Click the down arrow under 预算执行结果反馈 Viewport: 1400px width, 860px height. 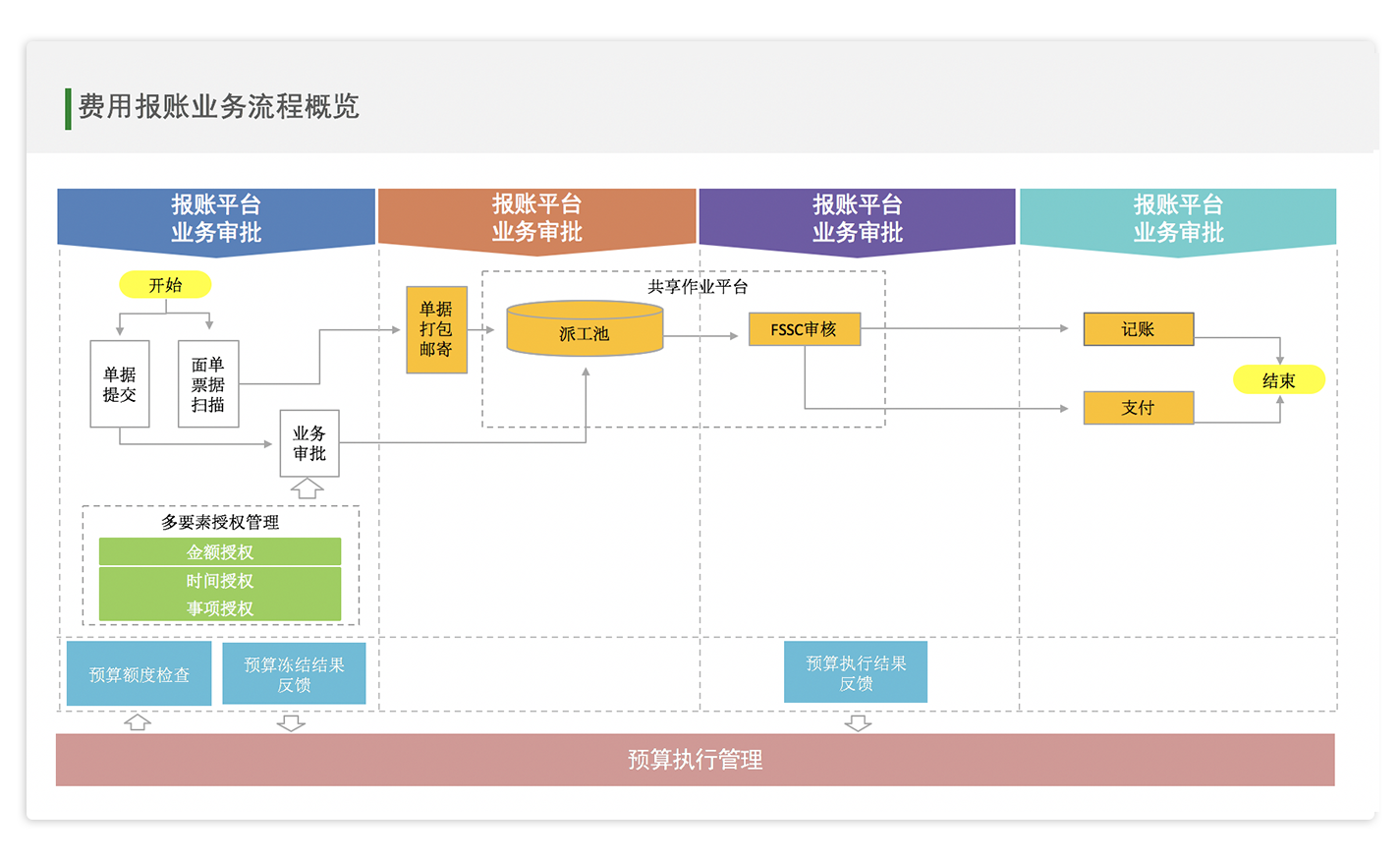click(858, 723)
